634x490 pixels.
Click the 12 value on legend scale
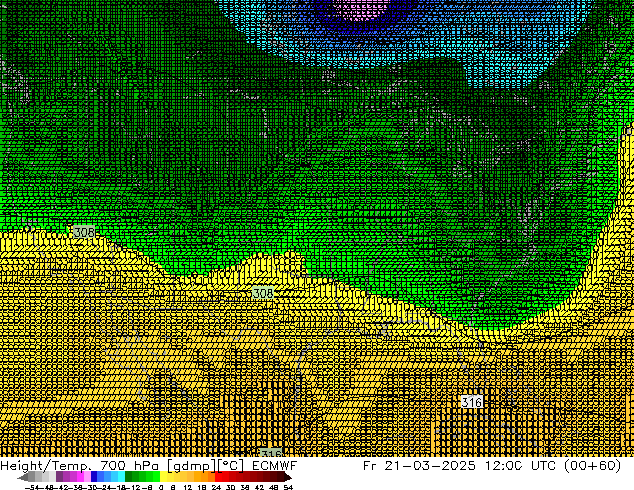point(188,487)
